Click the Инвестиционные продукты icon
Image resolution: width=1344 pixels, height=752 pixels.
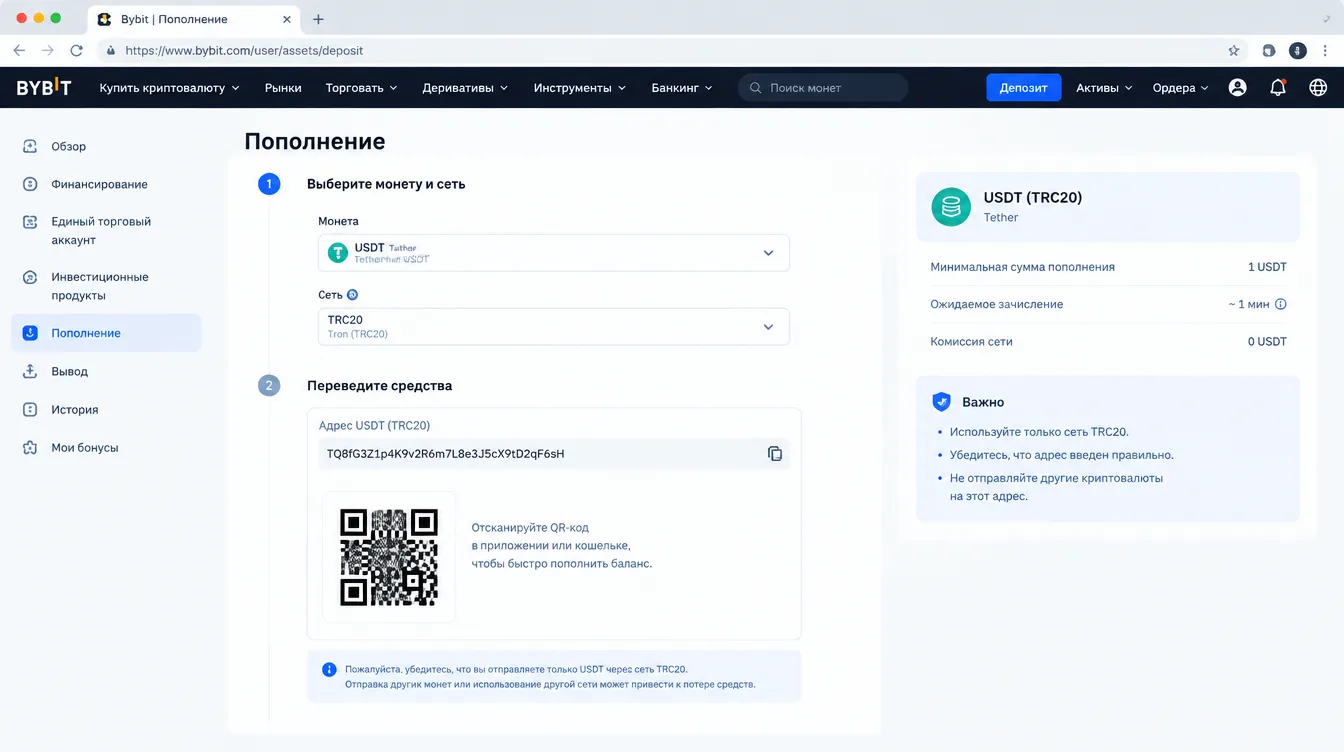30,277
